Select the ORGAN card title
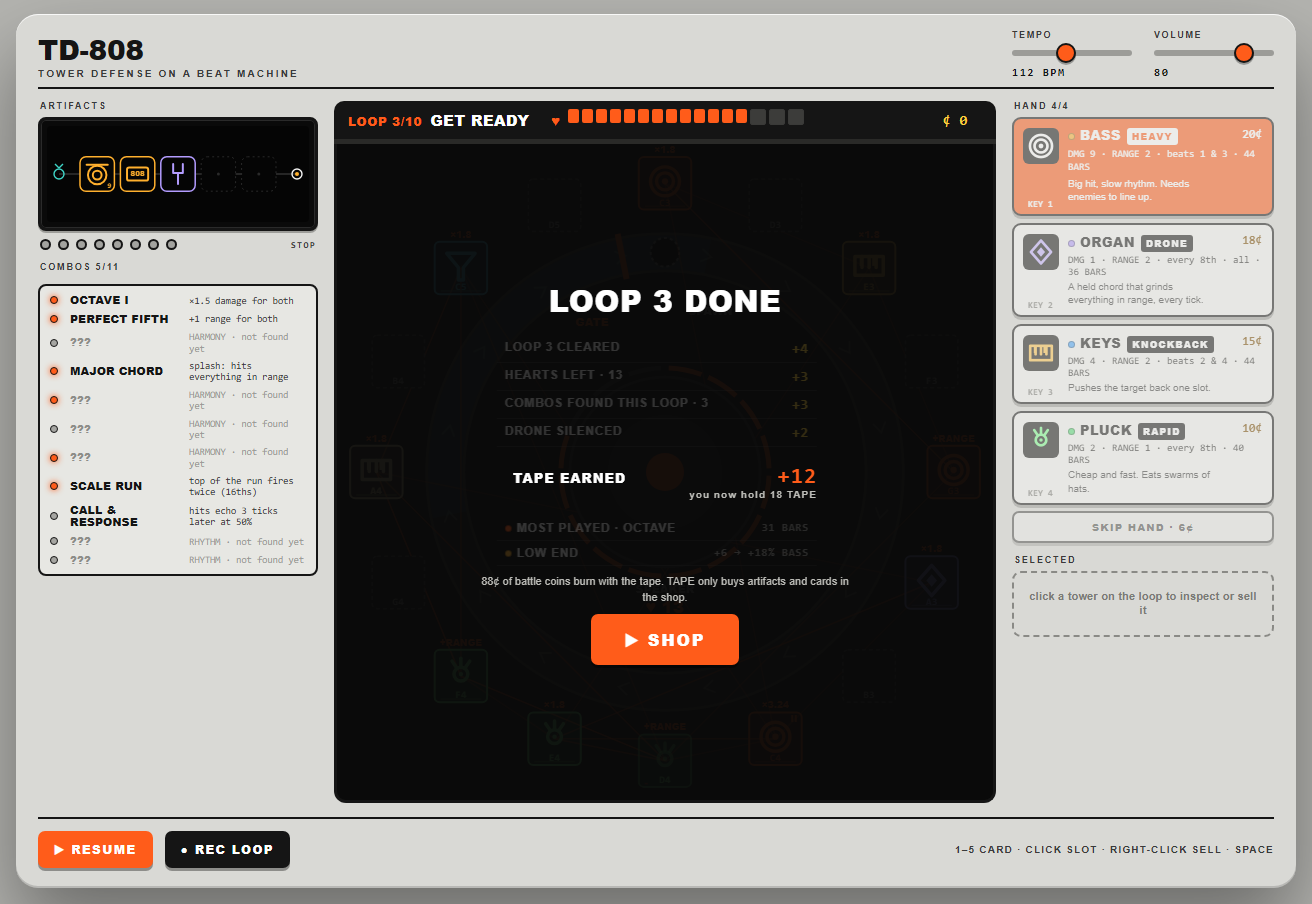Image resolution: width=1312 pixels, height=904 pixels. coord(1107,242)
